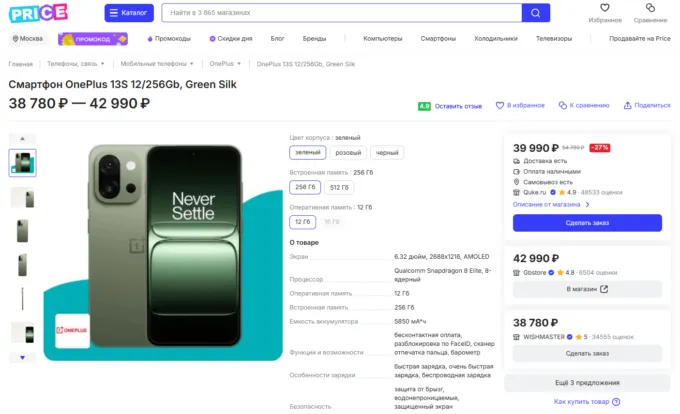This screenshot has width=680, height=414.
Task: Select the last thumbnail in the strip
Action: pyautogui.click(x=23, y=333)
